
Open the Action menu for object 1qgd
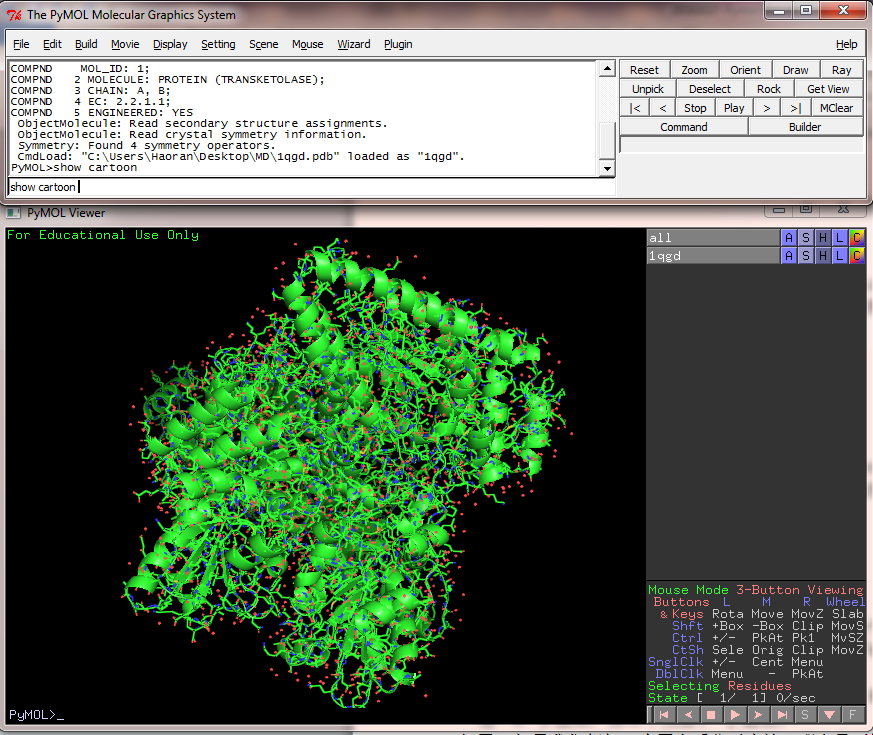[788, 256]
